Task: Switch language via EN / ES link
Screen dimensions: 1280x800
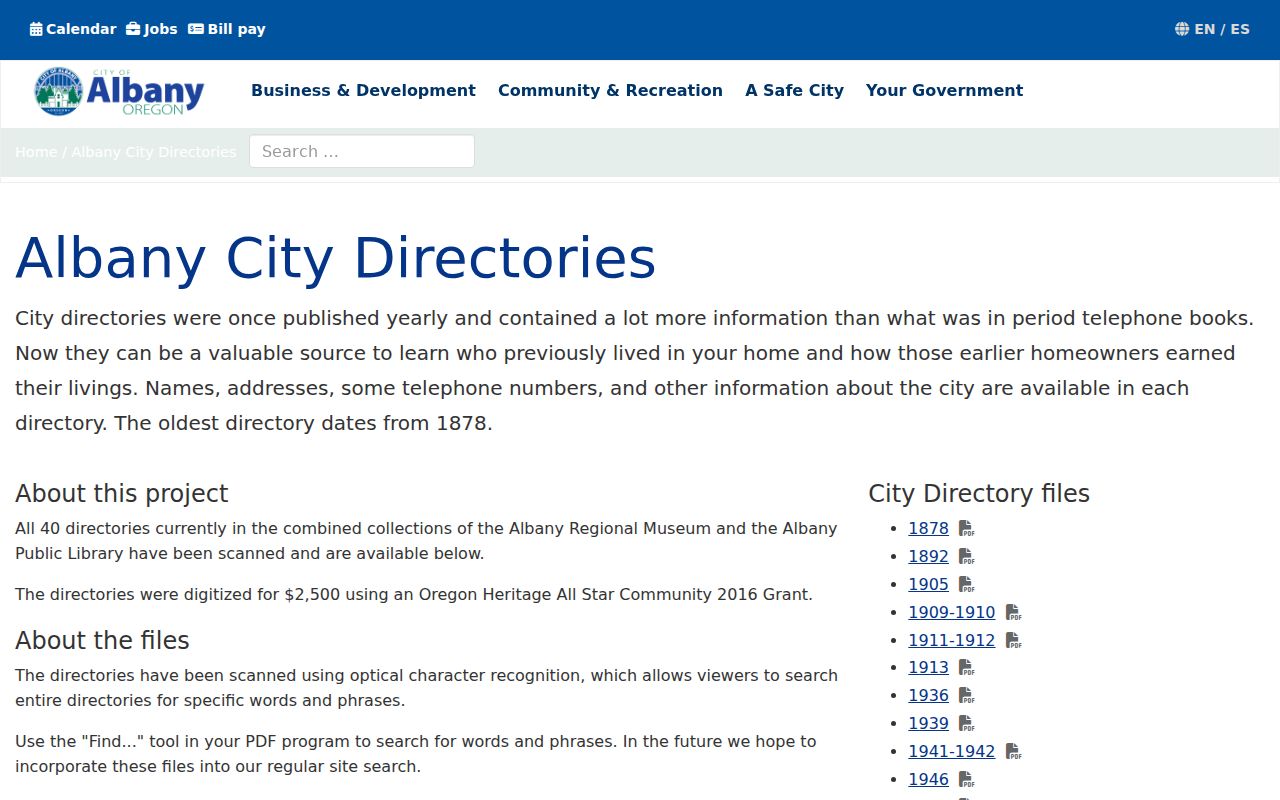Action: tap(1212, 29)
